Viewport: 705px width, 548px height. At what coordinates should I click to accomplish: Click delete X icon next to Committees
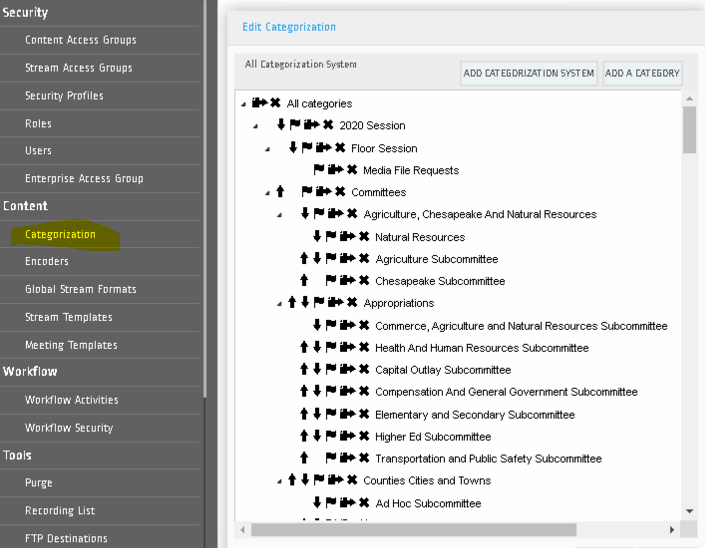tap(340, 192)
